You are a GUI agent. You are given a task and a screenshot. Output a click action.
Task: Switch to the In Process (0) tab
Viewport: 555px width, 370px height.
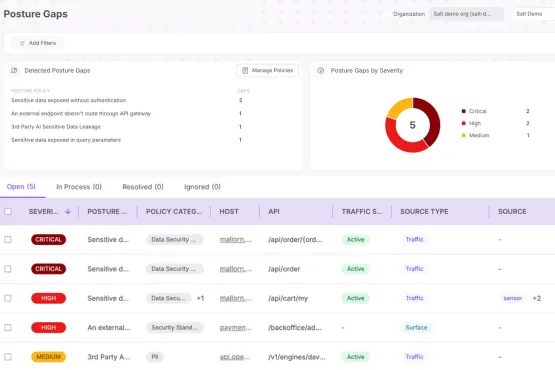click(x=79, y=187)
